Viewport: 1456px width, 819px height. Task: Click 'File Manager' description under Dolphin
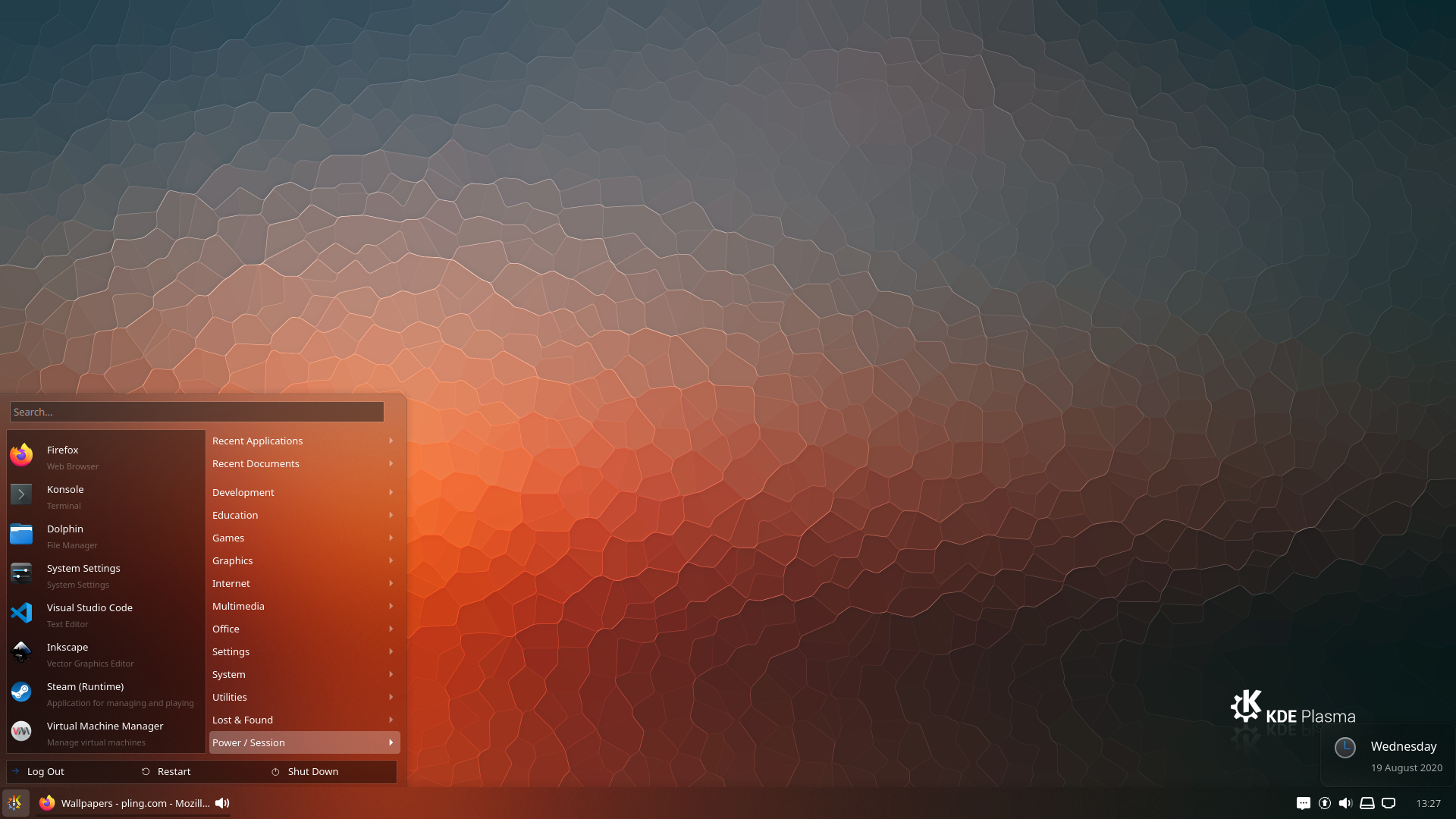[72, 545]
